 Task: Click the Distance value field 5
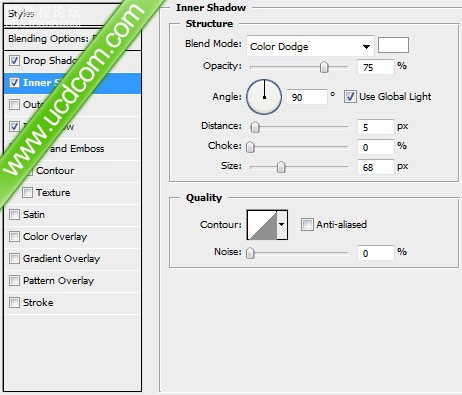pos(376,127)
